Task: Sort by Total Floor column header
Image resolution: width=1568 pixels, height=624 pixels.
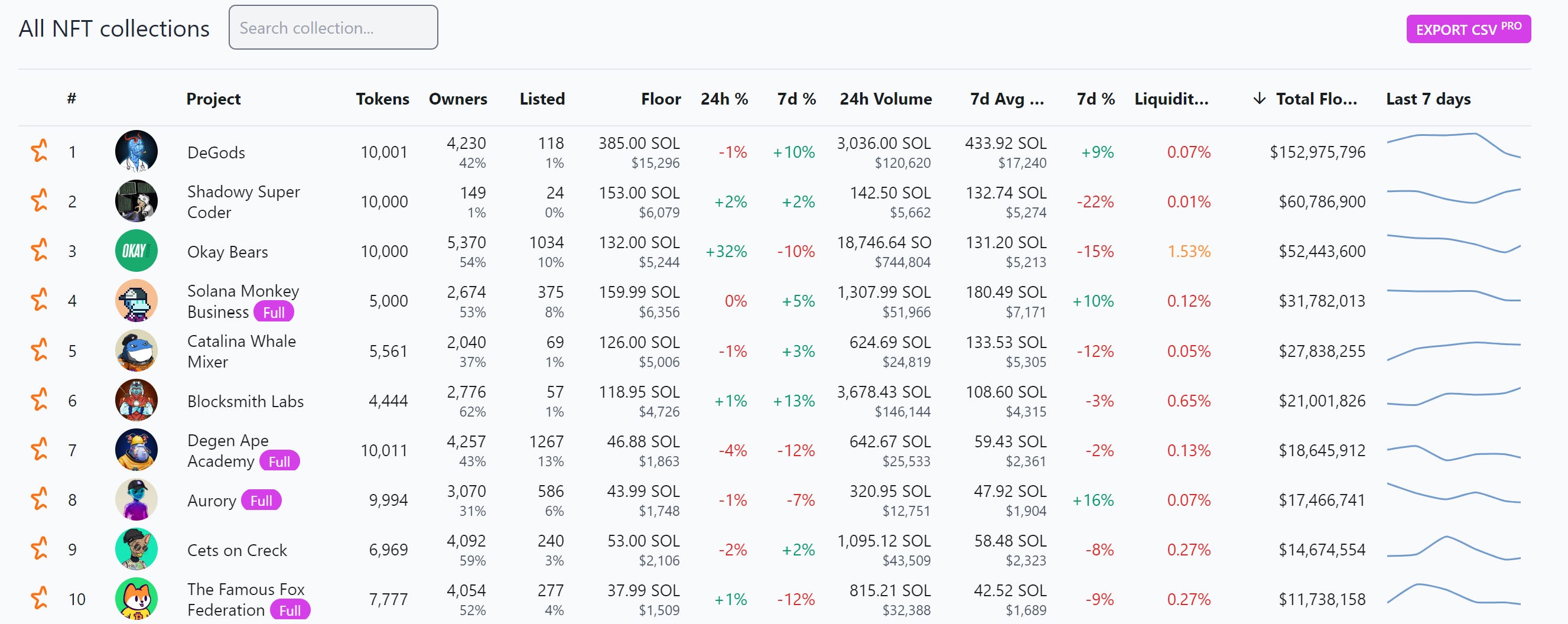Action: click(x=1316, y=99)
